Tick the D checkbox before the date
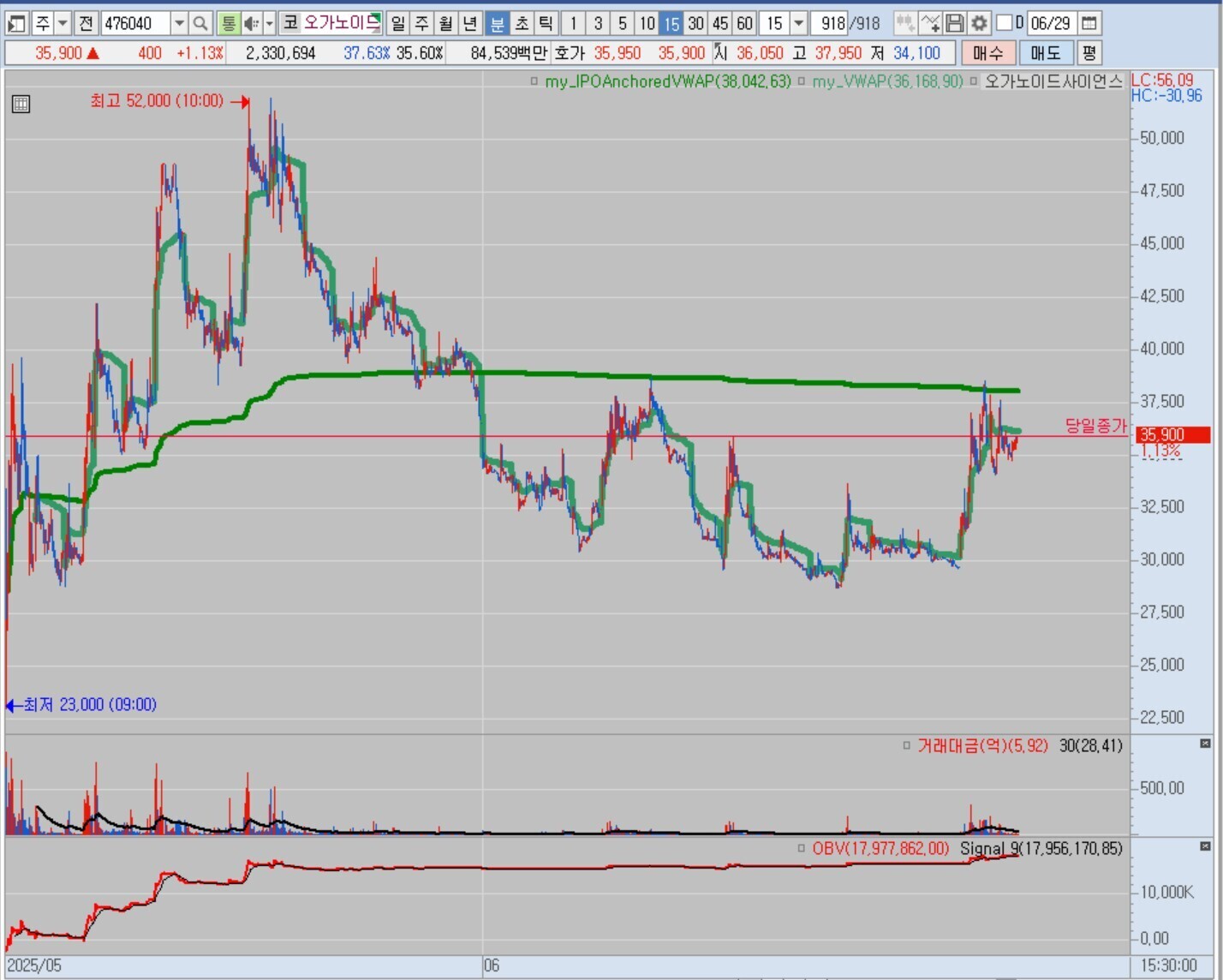Viewport: 1223px width, 980px height. [1005, 23]
